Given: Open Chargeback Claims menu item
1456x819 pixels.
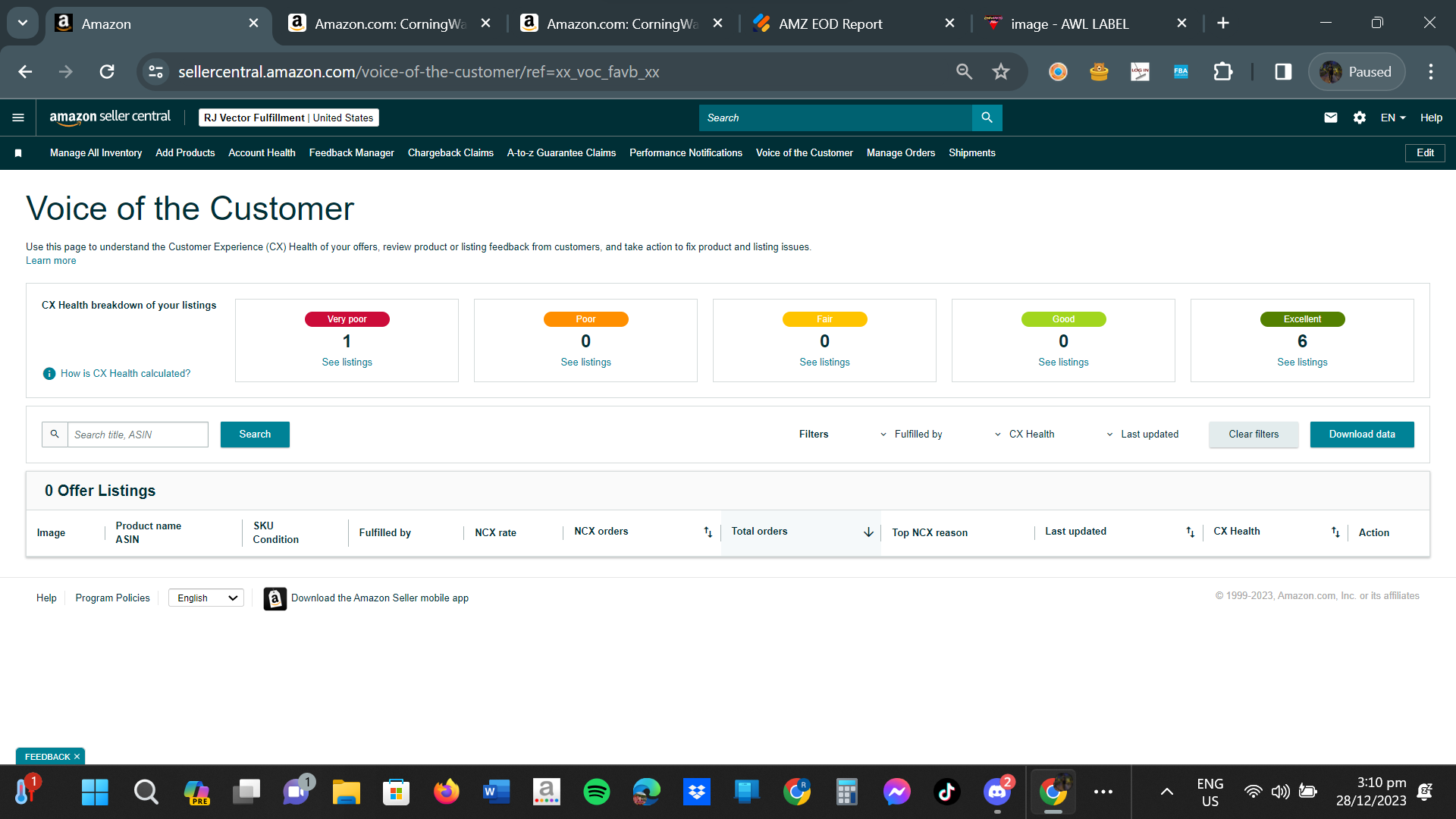Looking at the screenshot, I should pyautogui.click(x=450, y=153).
